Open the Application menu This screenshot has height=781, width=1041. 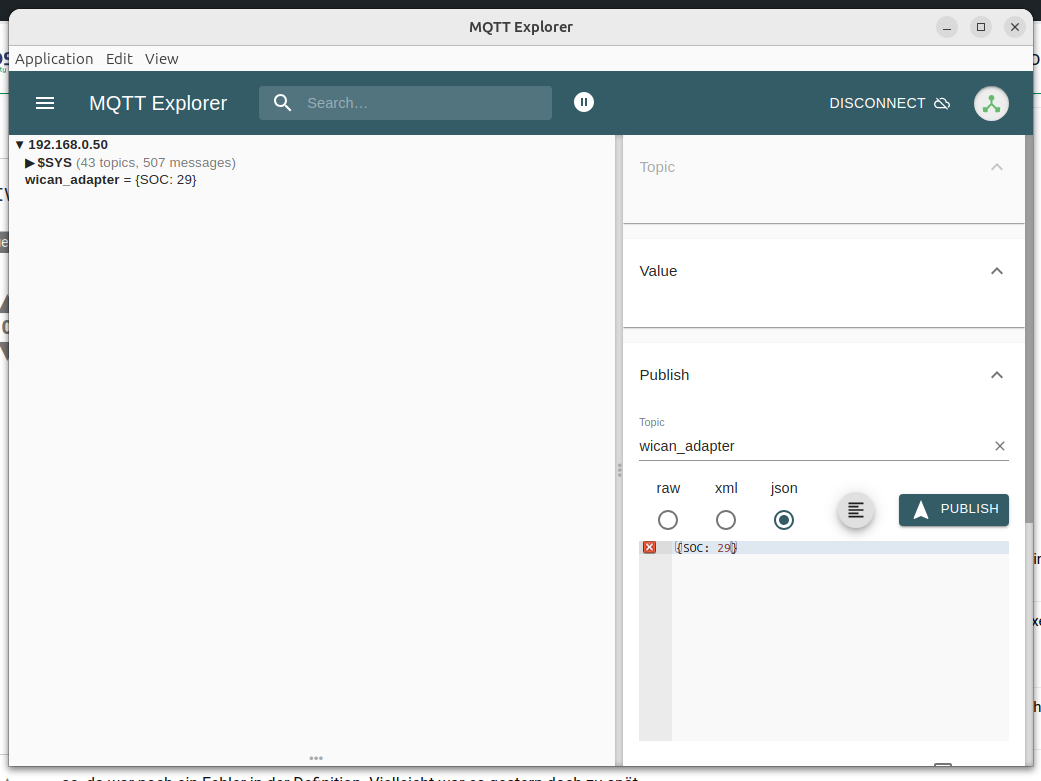click(x=54, y=59)
